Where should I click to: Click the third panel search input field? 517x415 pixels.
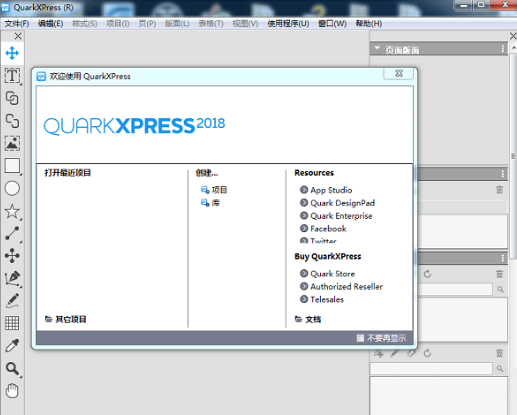455,289
